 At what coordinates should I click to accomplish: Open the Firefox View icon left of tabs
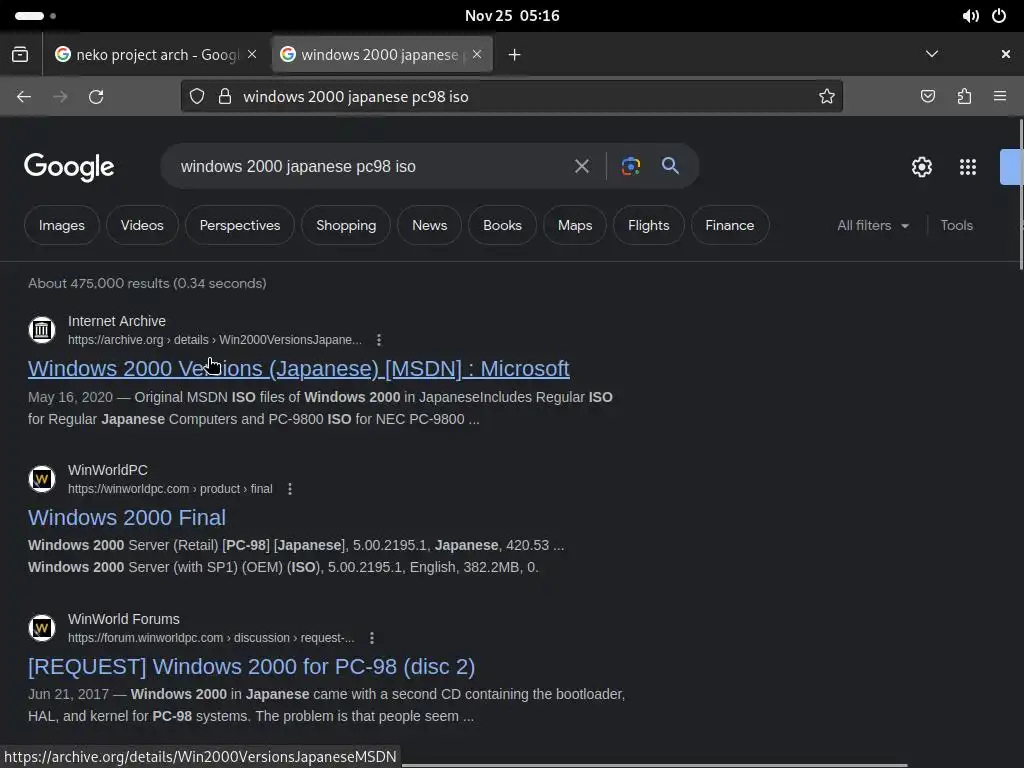(20, 54)
